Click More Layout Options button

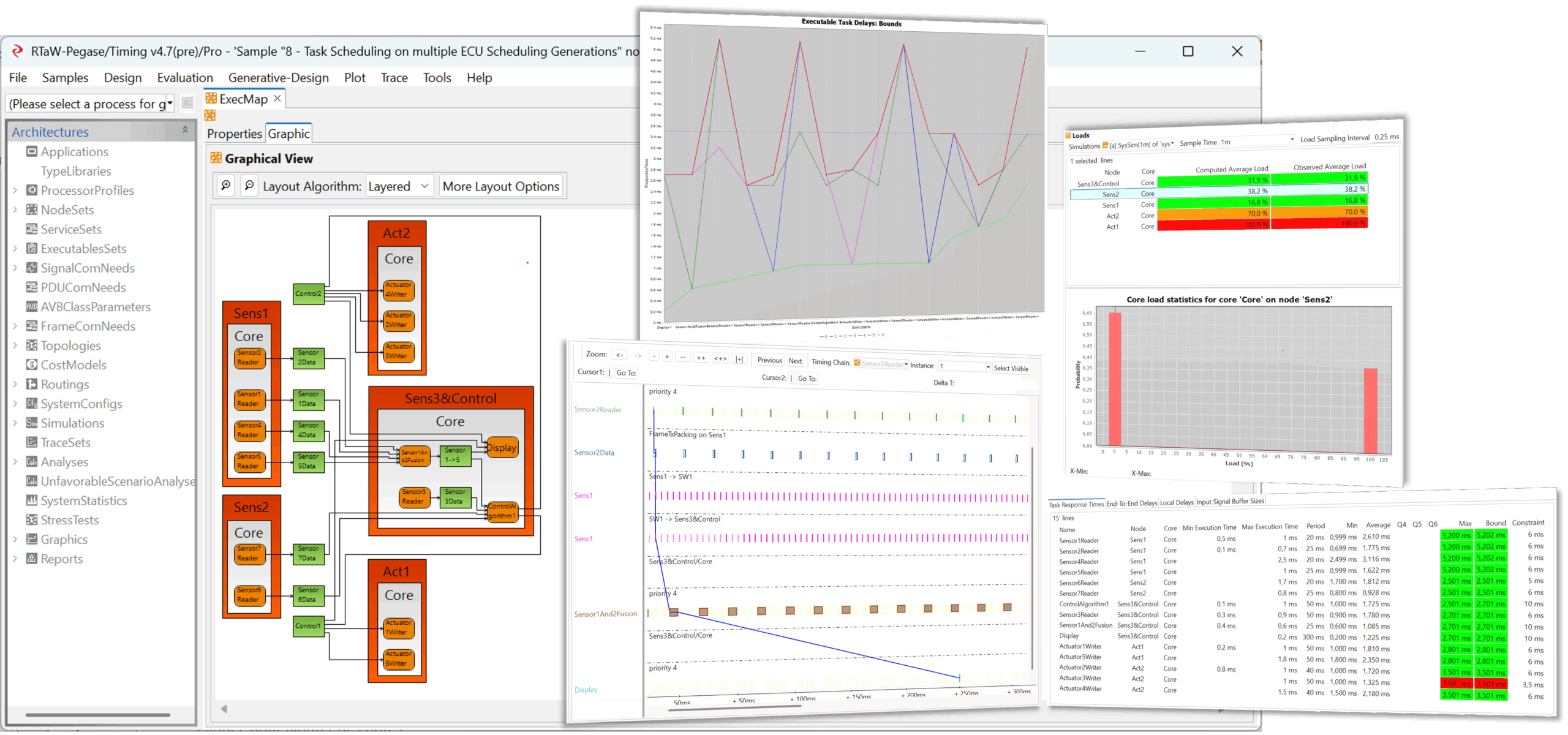tap(500, 186)
